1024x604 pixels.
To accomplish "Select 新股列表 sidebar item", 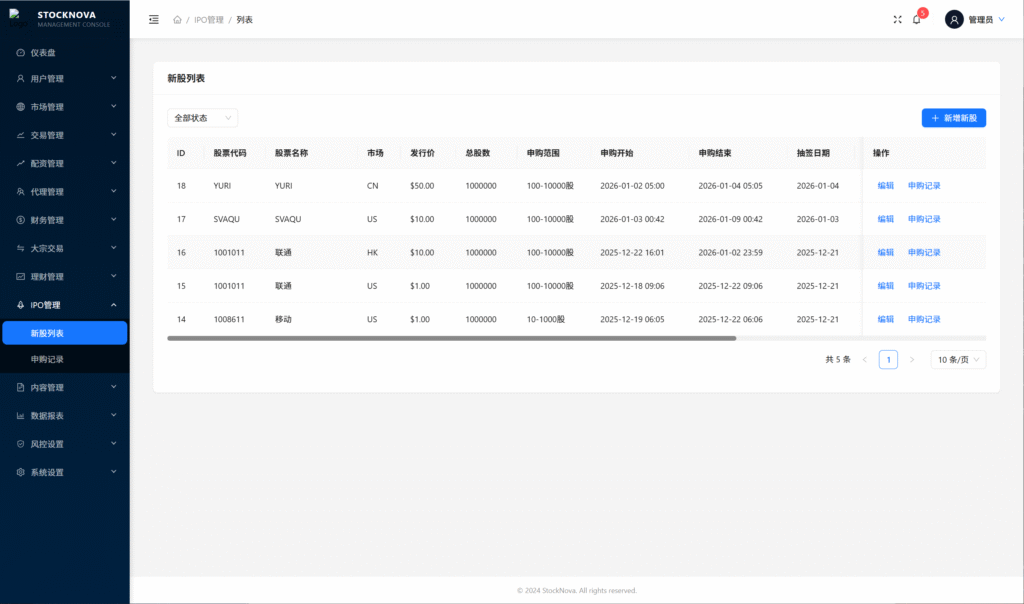I will (64, 333).
